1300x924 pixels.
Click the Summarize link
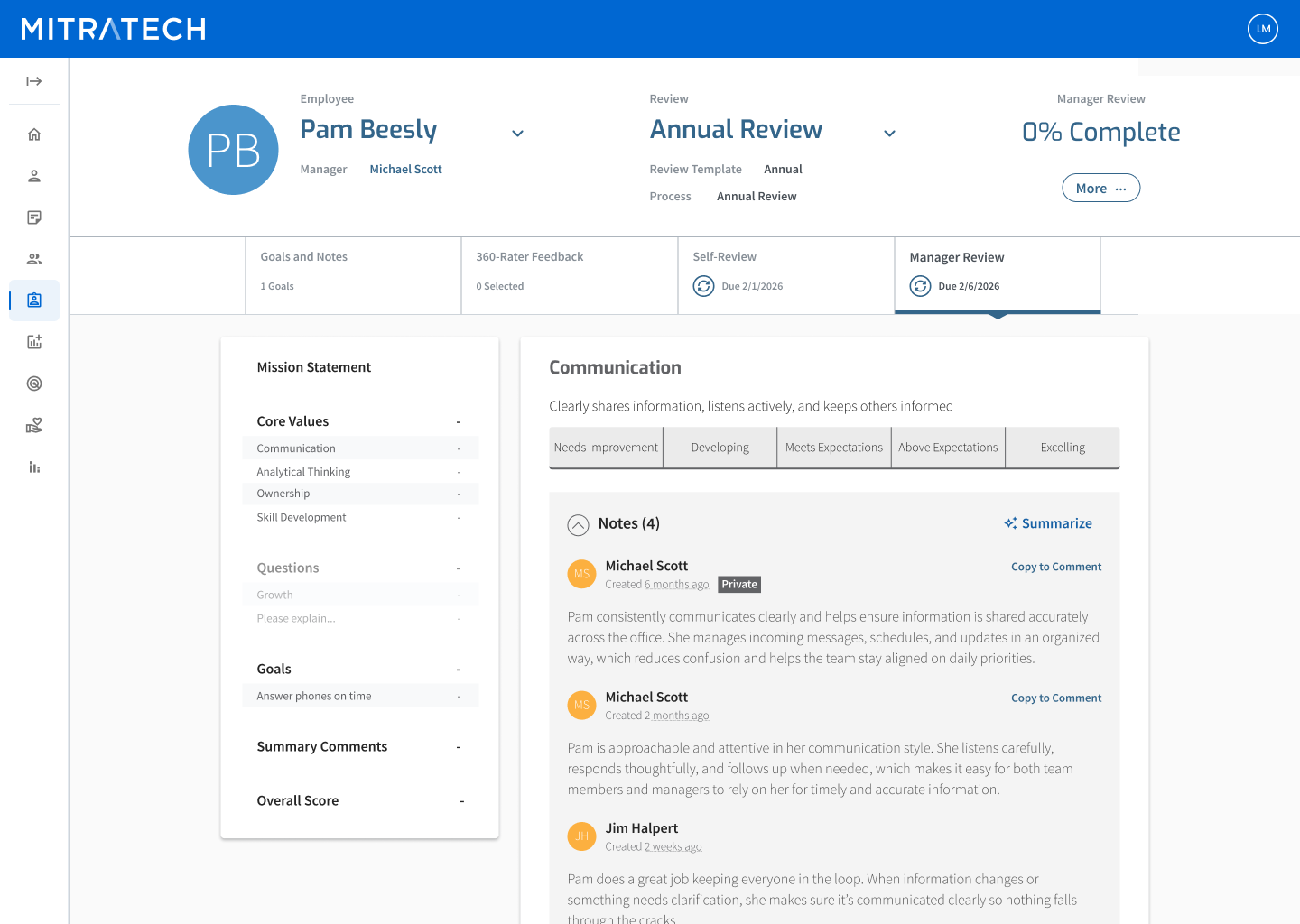[1056, 523]
